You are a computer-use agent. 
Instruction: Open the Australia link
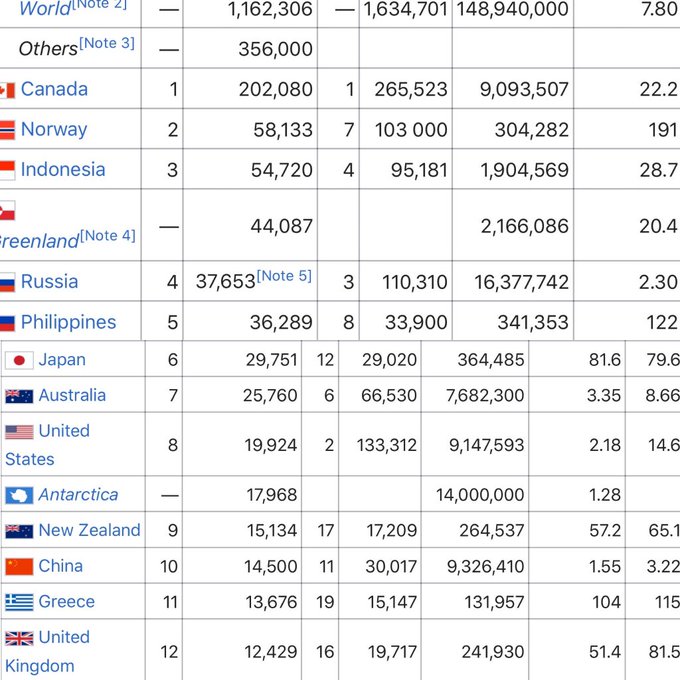click(x=72, y=396)
